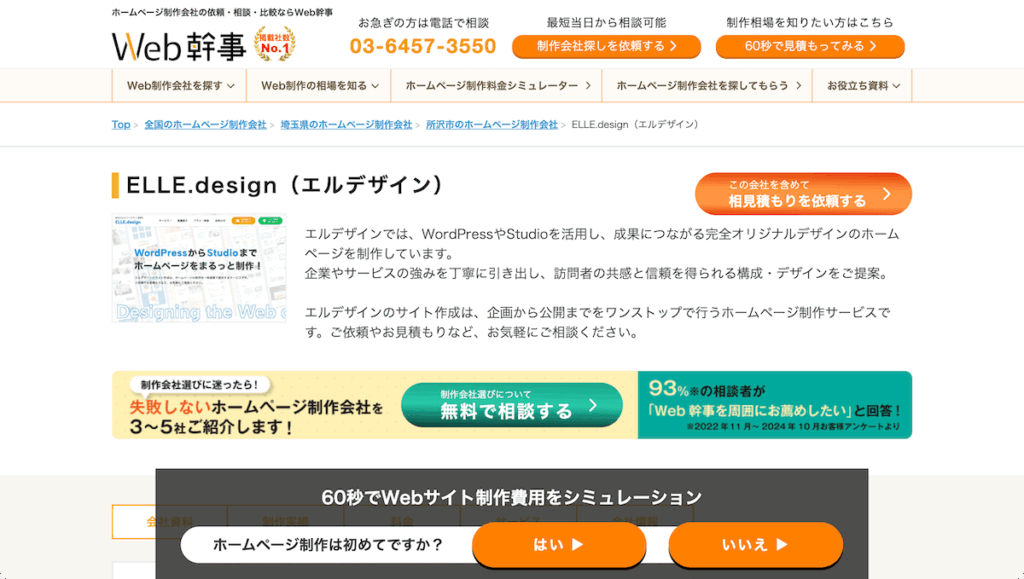
Task: Open ELLE.design website screenshot thumbnail
Action: pyautogui.click(x=199, y=268)
